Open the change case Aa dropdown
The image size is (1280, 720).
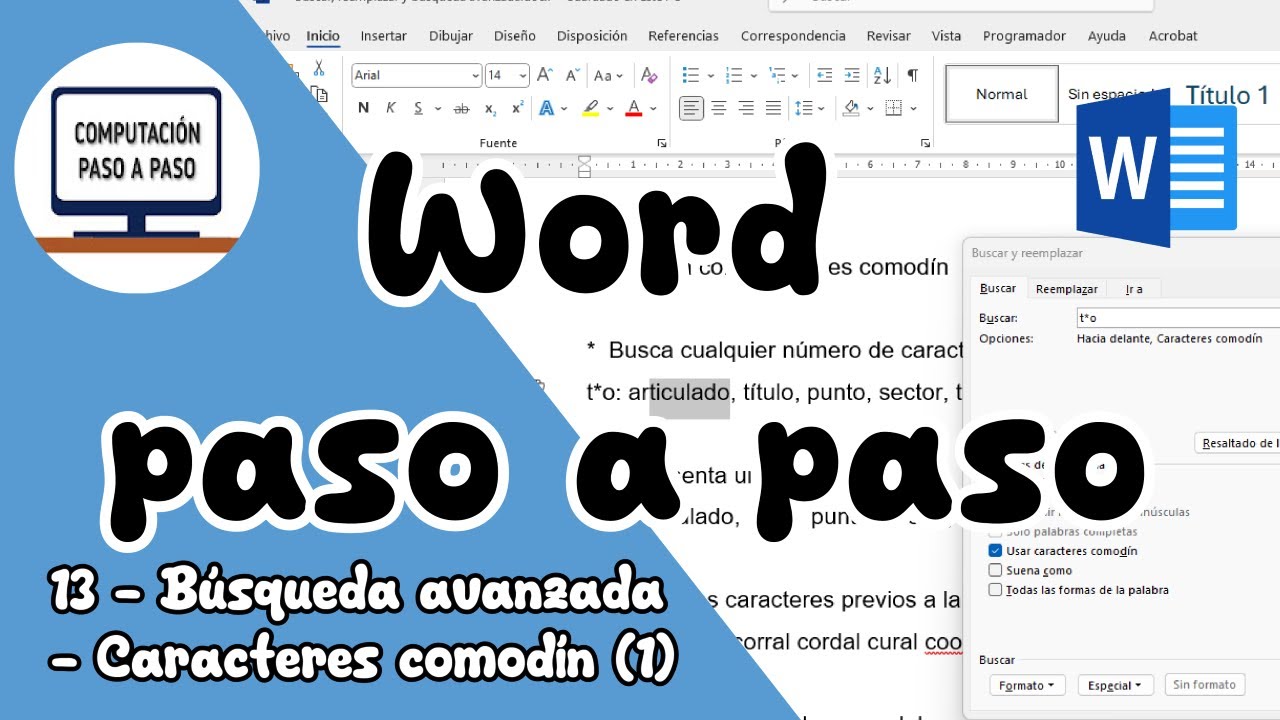click(x=608, y=75)
